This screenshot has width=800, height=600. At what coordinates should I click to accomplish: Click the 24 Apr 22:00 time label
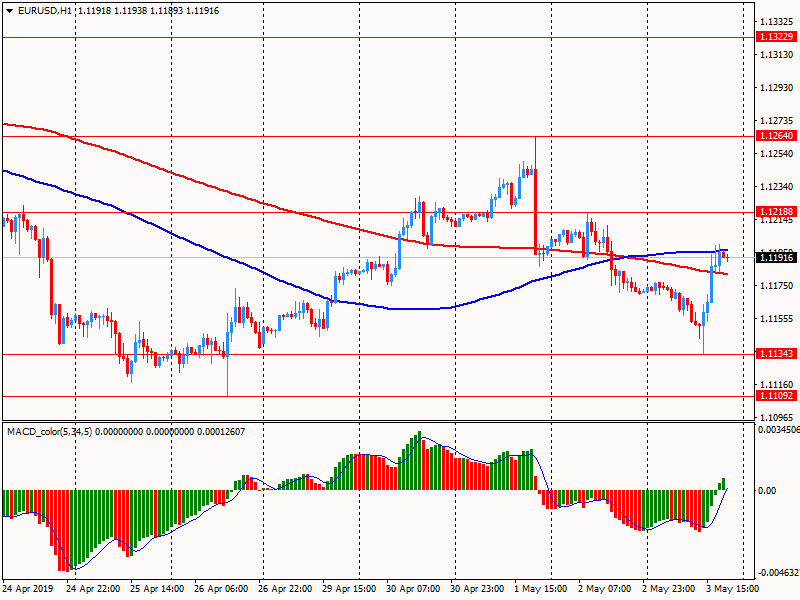93,589
